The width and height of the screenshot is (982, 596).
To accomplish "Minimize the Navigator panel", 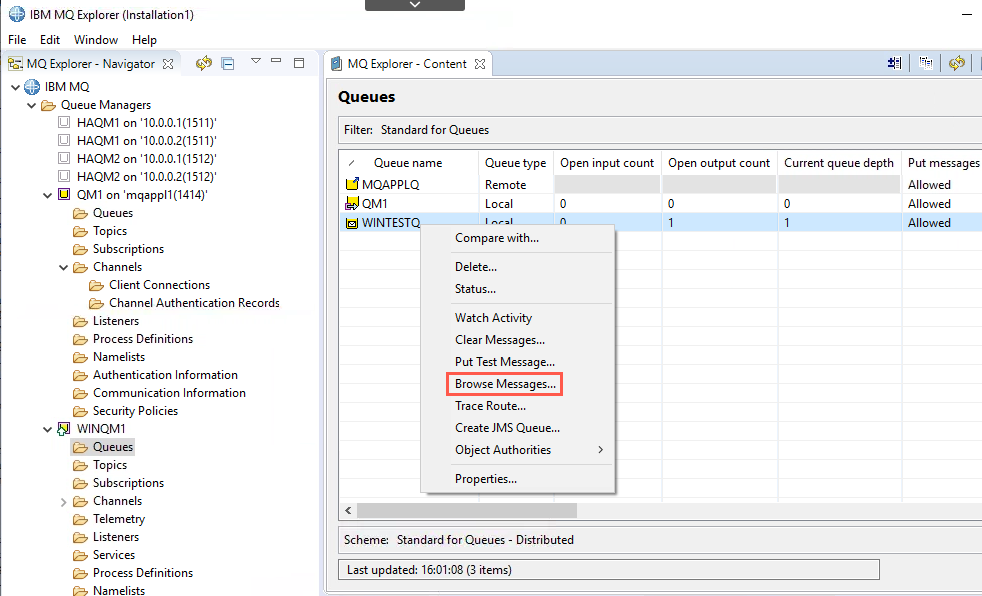I will click(x=276, y=61).
